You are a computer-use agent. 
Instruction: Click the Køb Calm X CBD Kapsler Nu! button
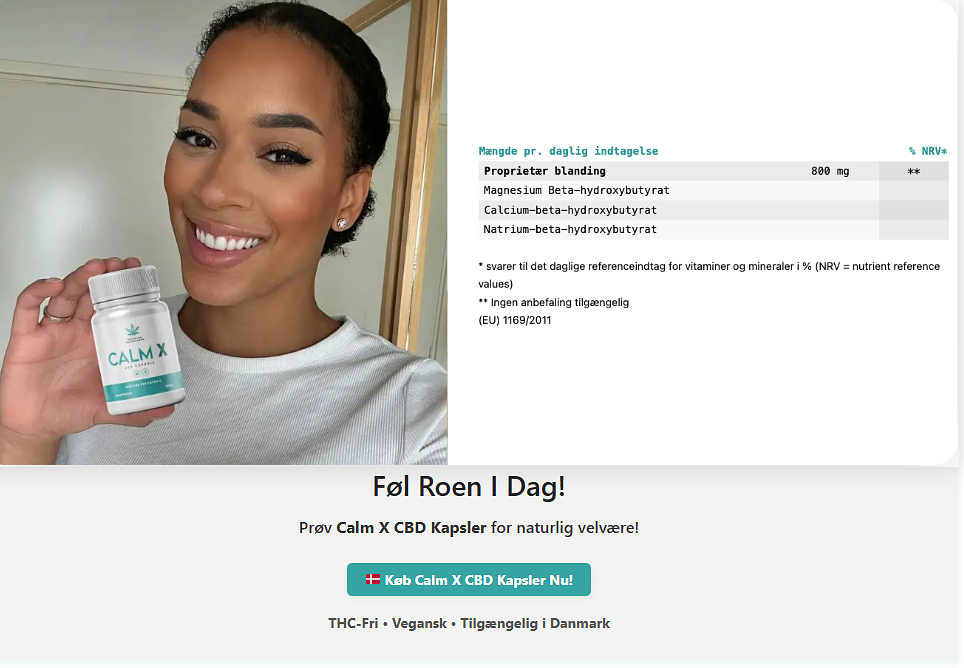pyautogui.click(x=468, y=580)
